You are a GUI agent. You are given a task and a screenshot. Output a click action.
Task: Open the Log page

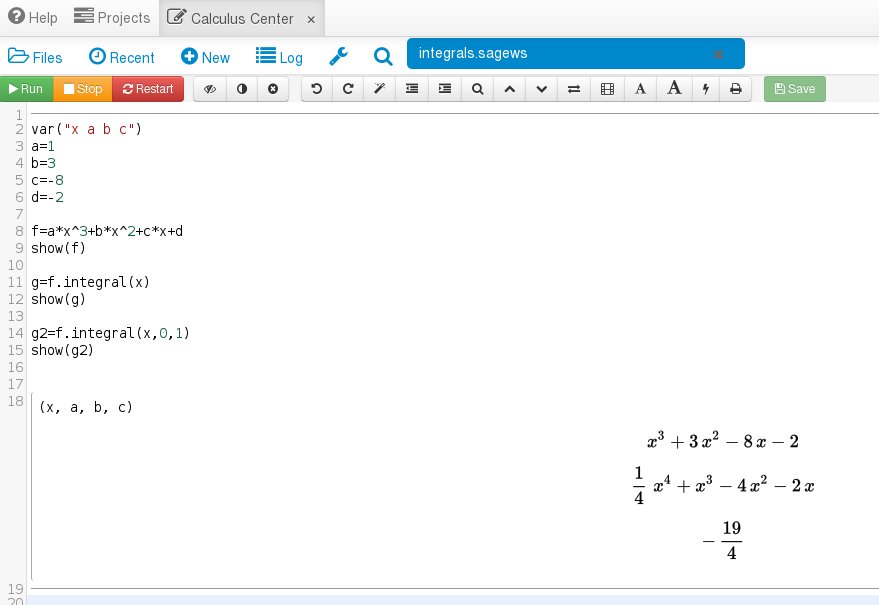point(279,57)
